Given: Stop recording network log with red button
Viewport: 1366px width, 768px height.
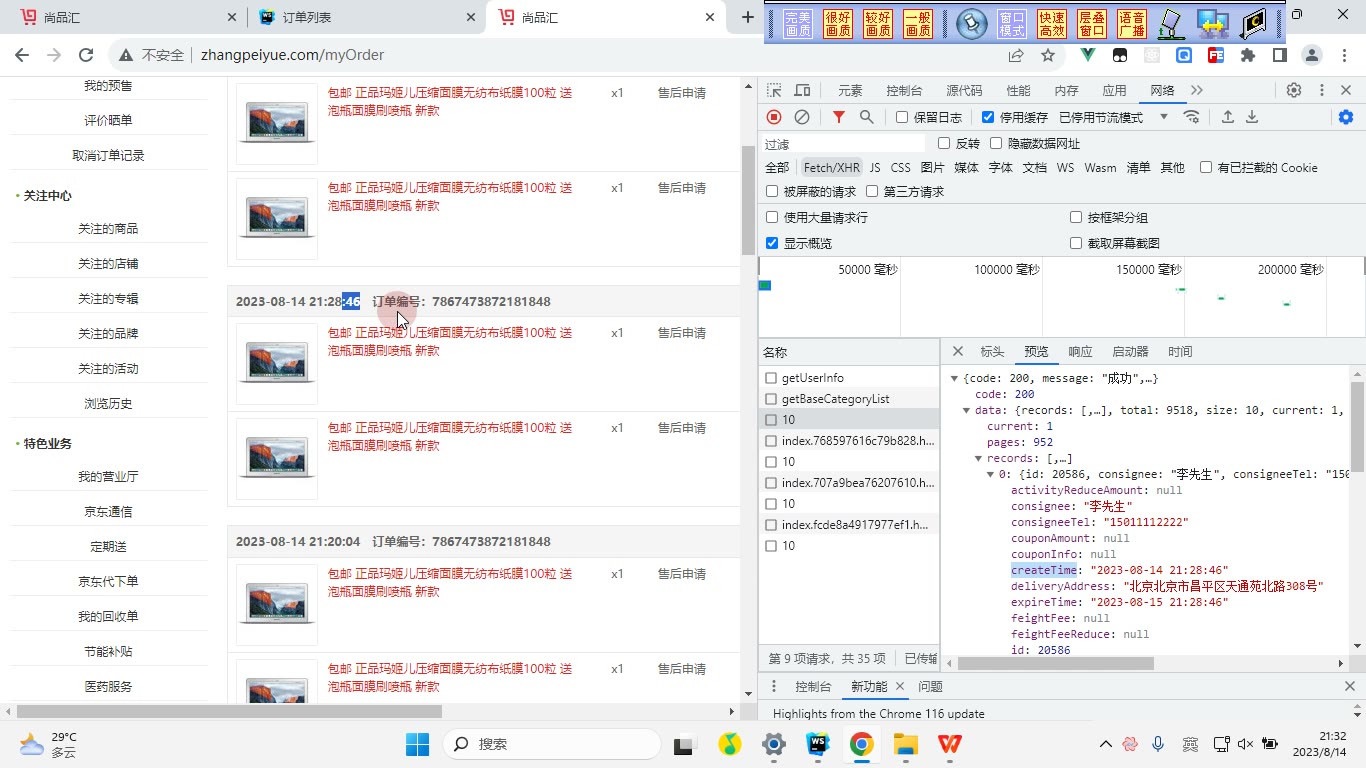Looking at the screenshot, I should coord(774,117).
